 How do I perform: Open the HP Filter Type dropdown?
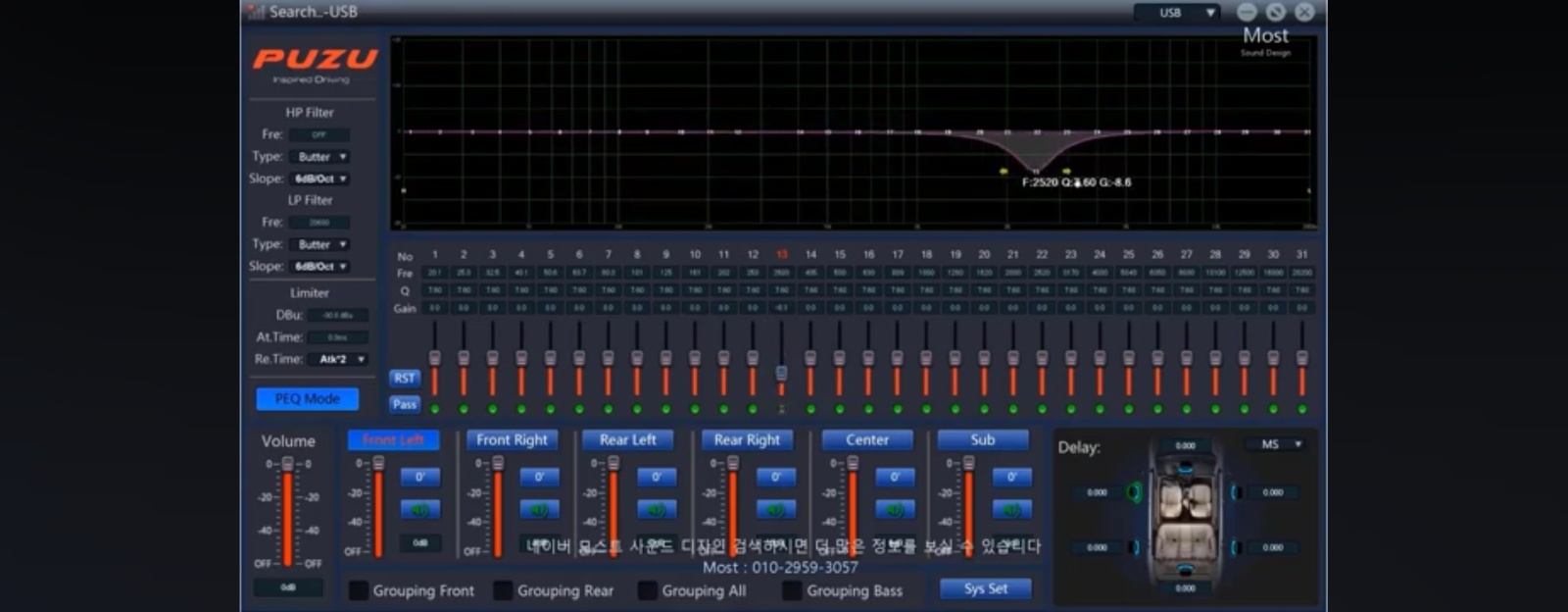(320, 157)
